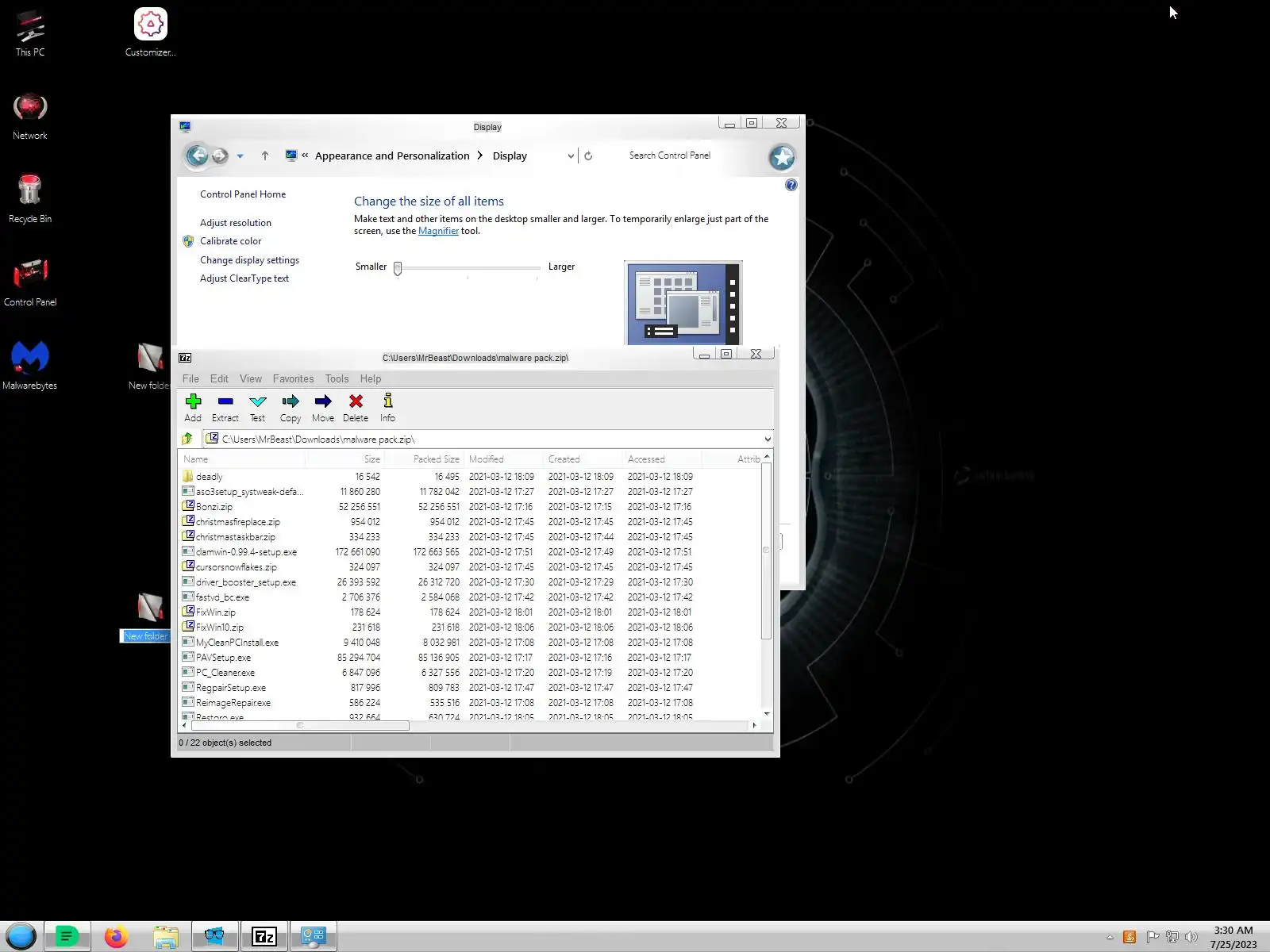Image resolution: width=1270 pixels, height=952 pixels.
Task: Click Appearance and Personalization in the breadcrumb
Action: pyautogui.click(x=392, y=155)
